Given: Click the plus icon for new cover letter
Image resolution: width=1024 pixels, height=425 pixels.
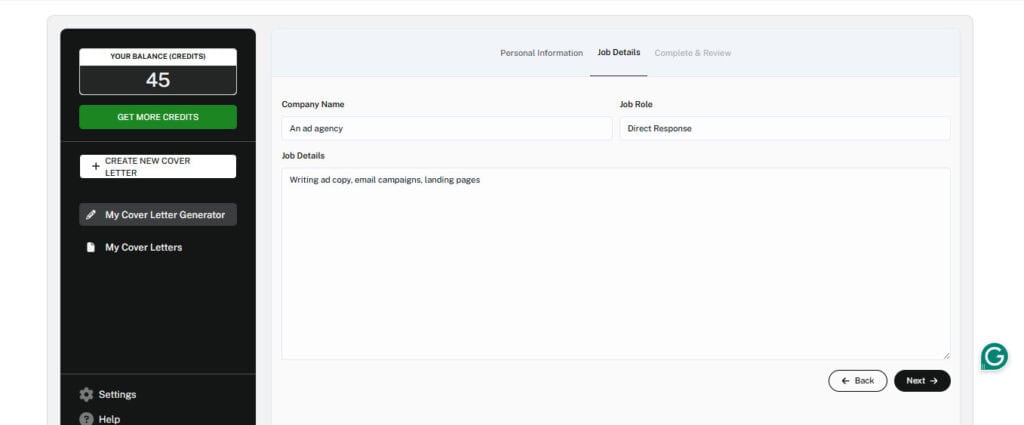Looking at the screenshot, I should [x=95, y=166].
